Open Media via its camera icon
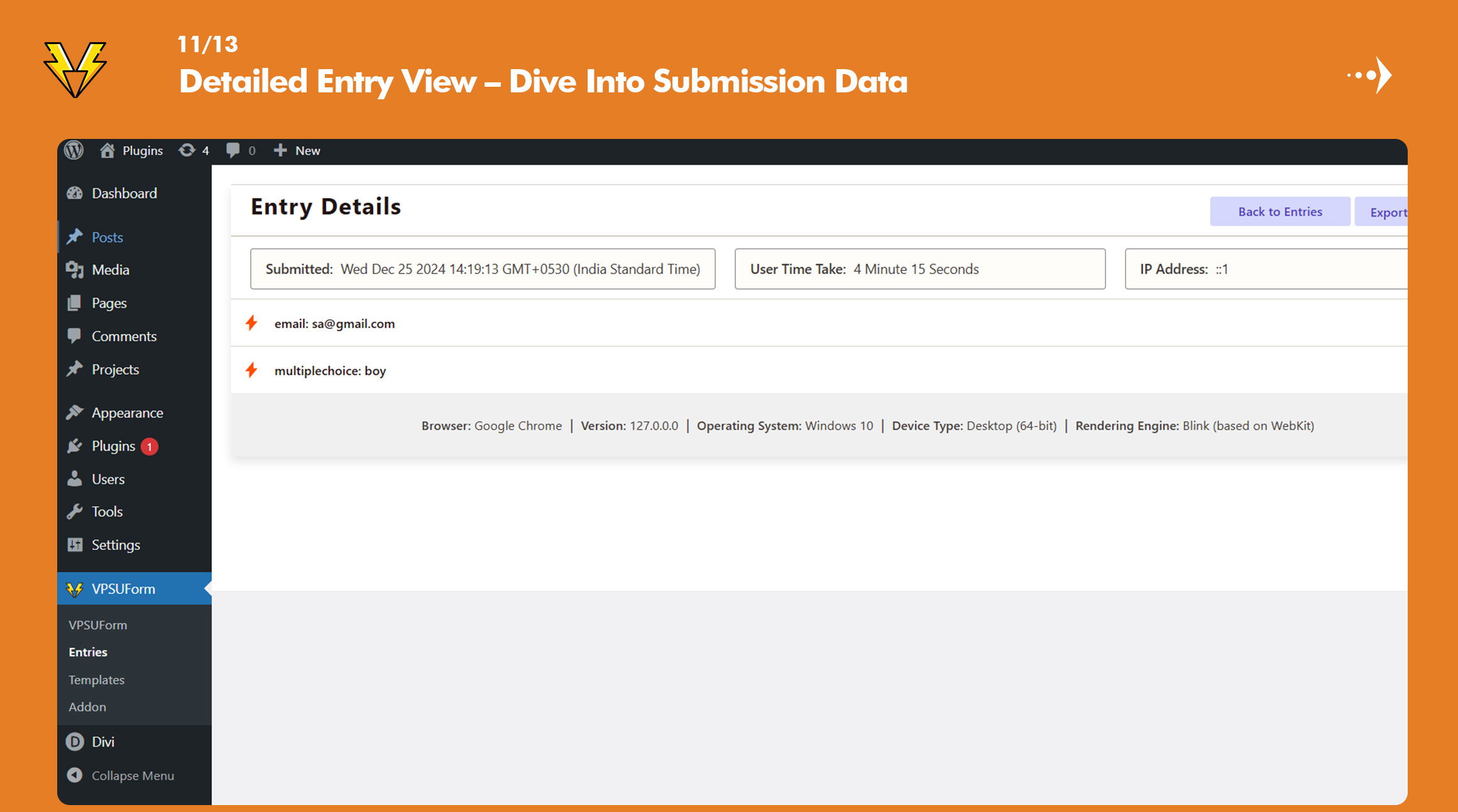Image resolution: width=1458 pixels, height=812 pixels. (x=75, y=270)
